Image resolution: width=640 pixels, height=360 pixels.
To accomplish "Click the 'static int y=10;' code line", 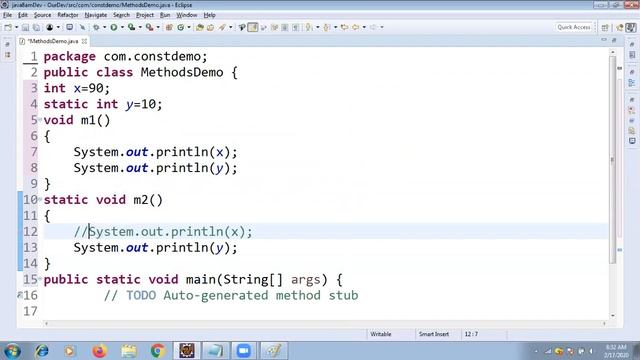I will point(103,104).
